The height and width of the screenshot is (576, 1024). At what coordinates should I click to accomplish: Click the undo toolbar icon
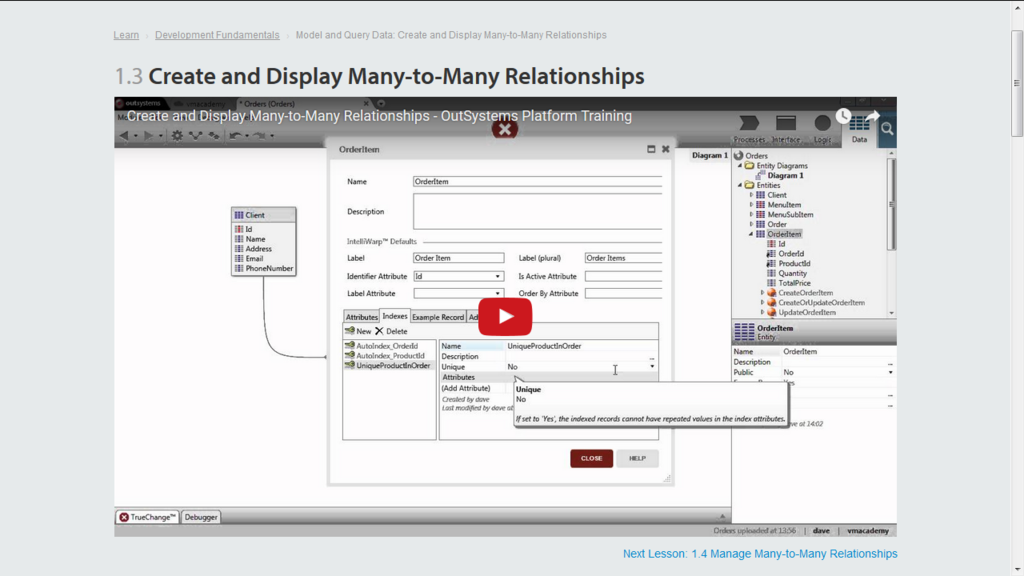235,136
